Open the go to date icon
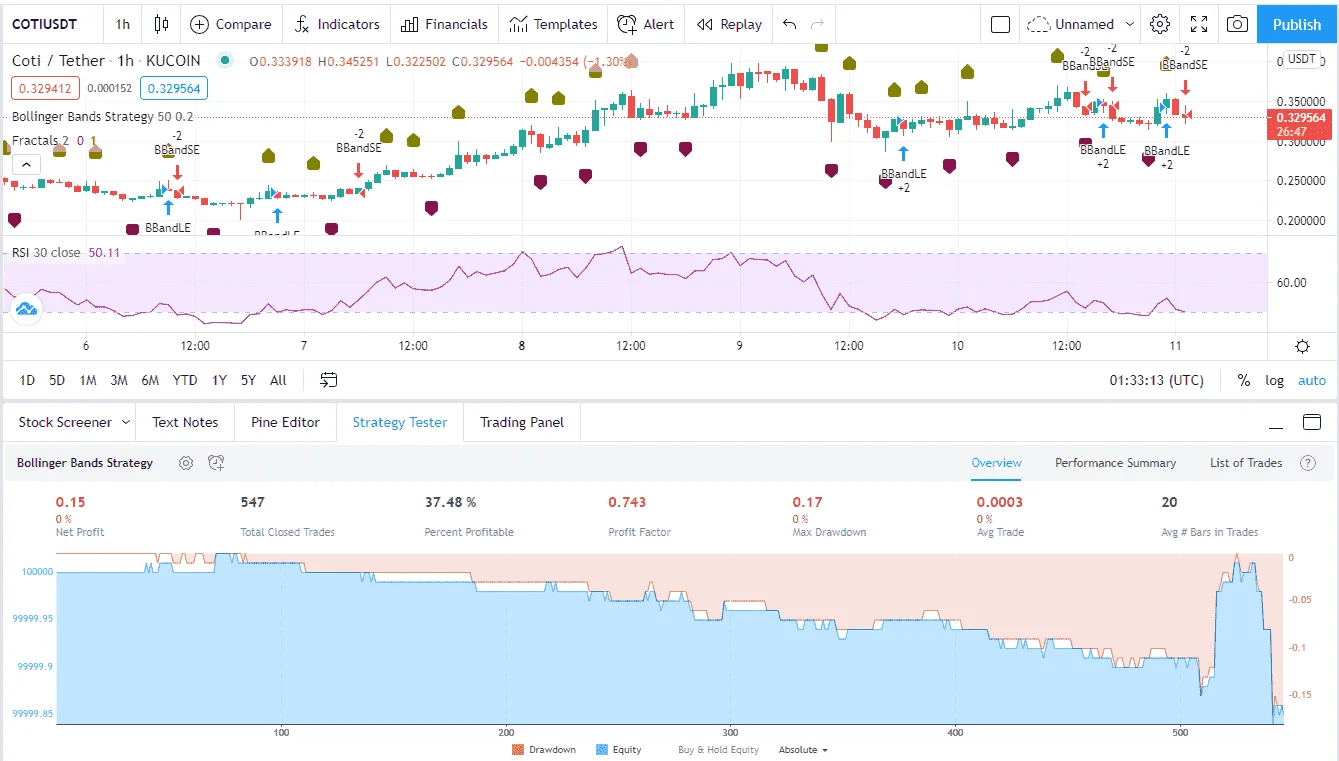 pyautogui.click(x=329, y=380)
